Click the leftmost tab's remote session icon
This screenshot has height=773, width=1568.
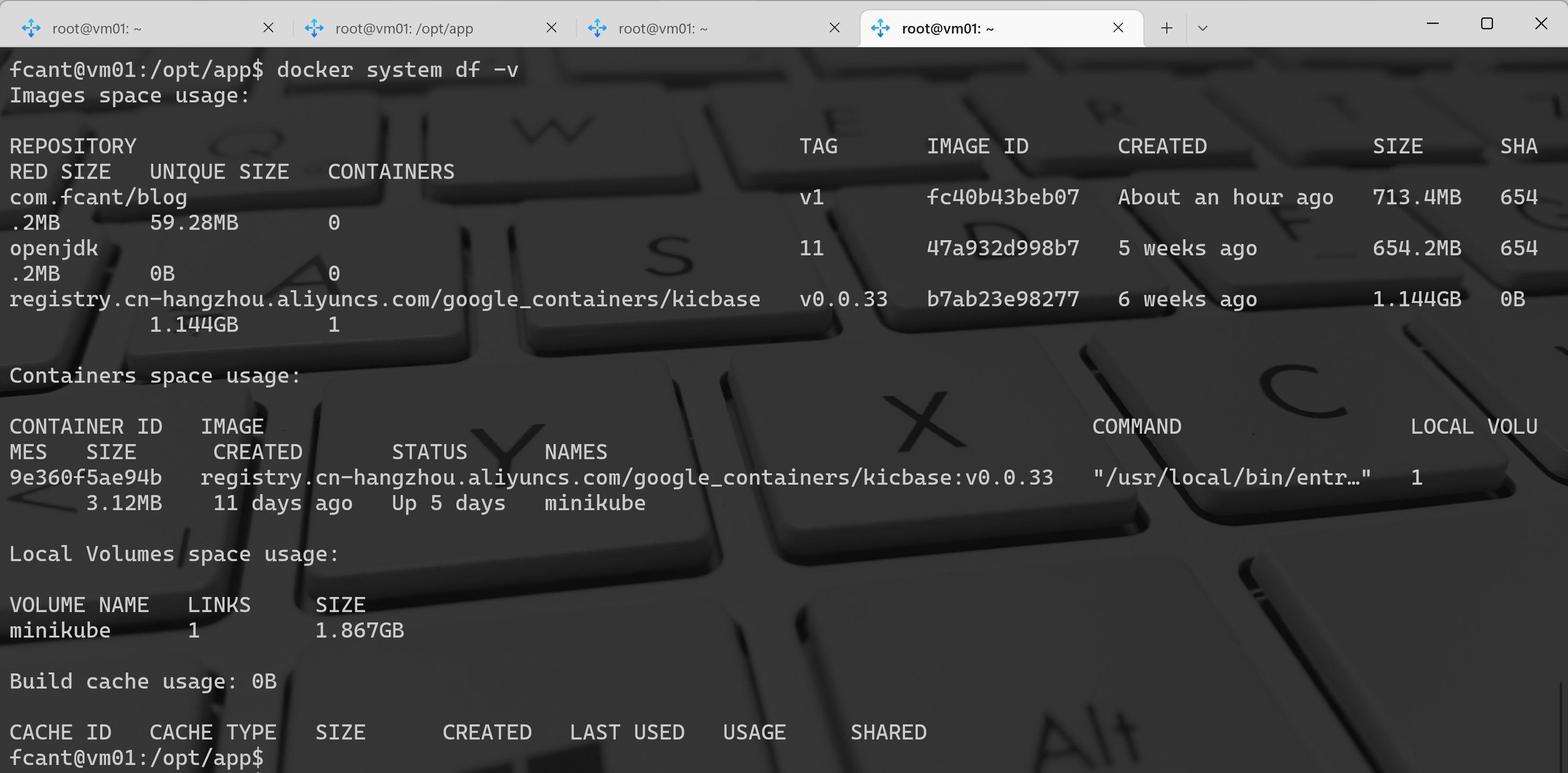pos(31,28)
